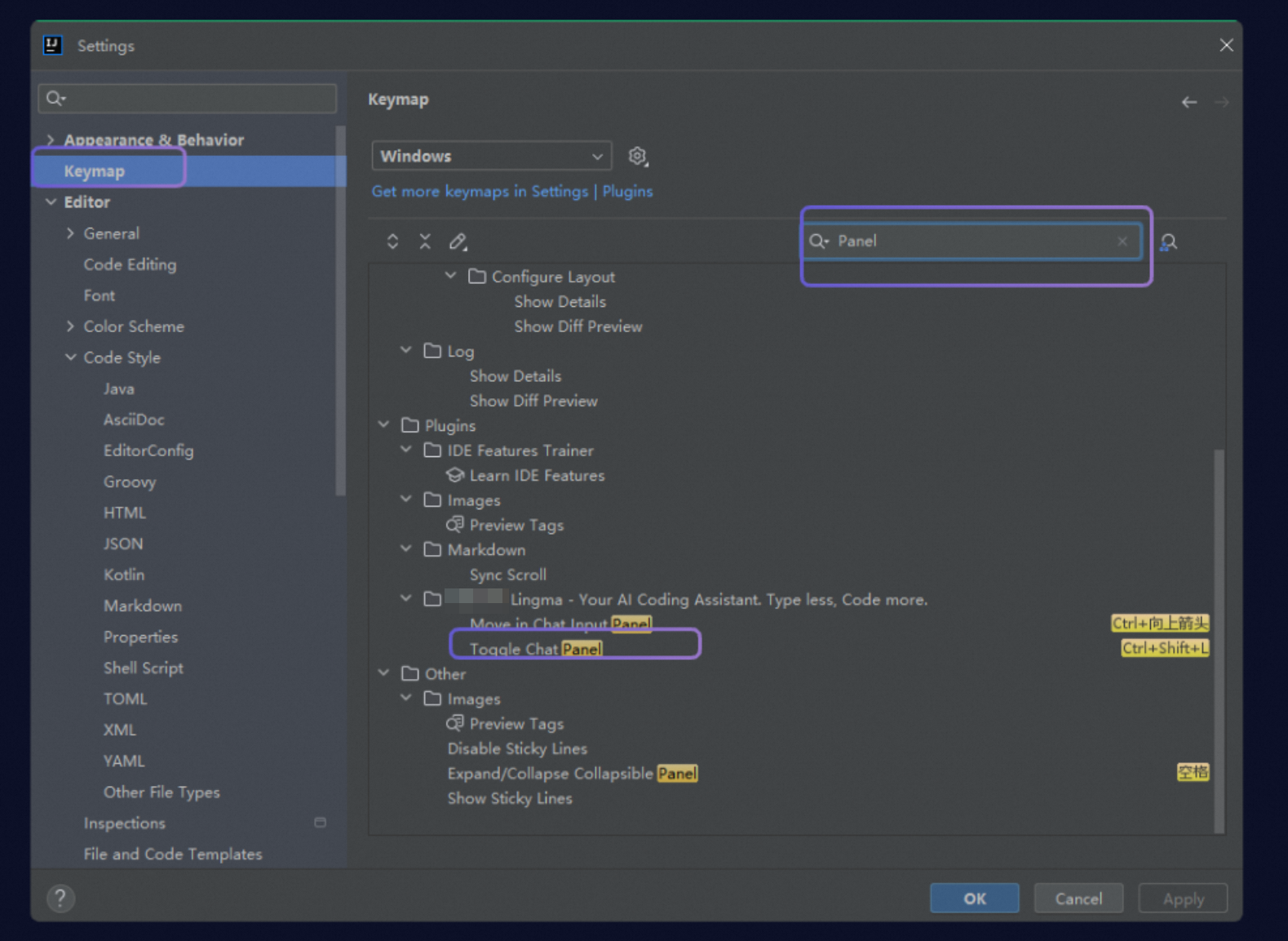This screenshot has height=941, width=1288.
Task: Expand the Color Scheme node
Action: [70, 326]
